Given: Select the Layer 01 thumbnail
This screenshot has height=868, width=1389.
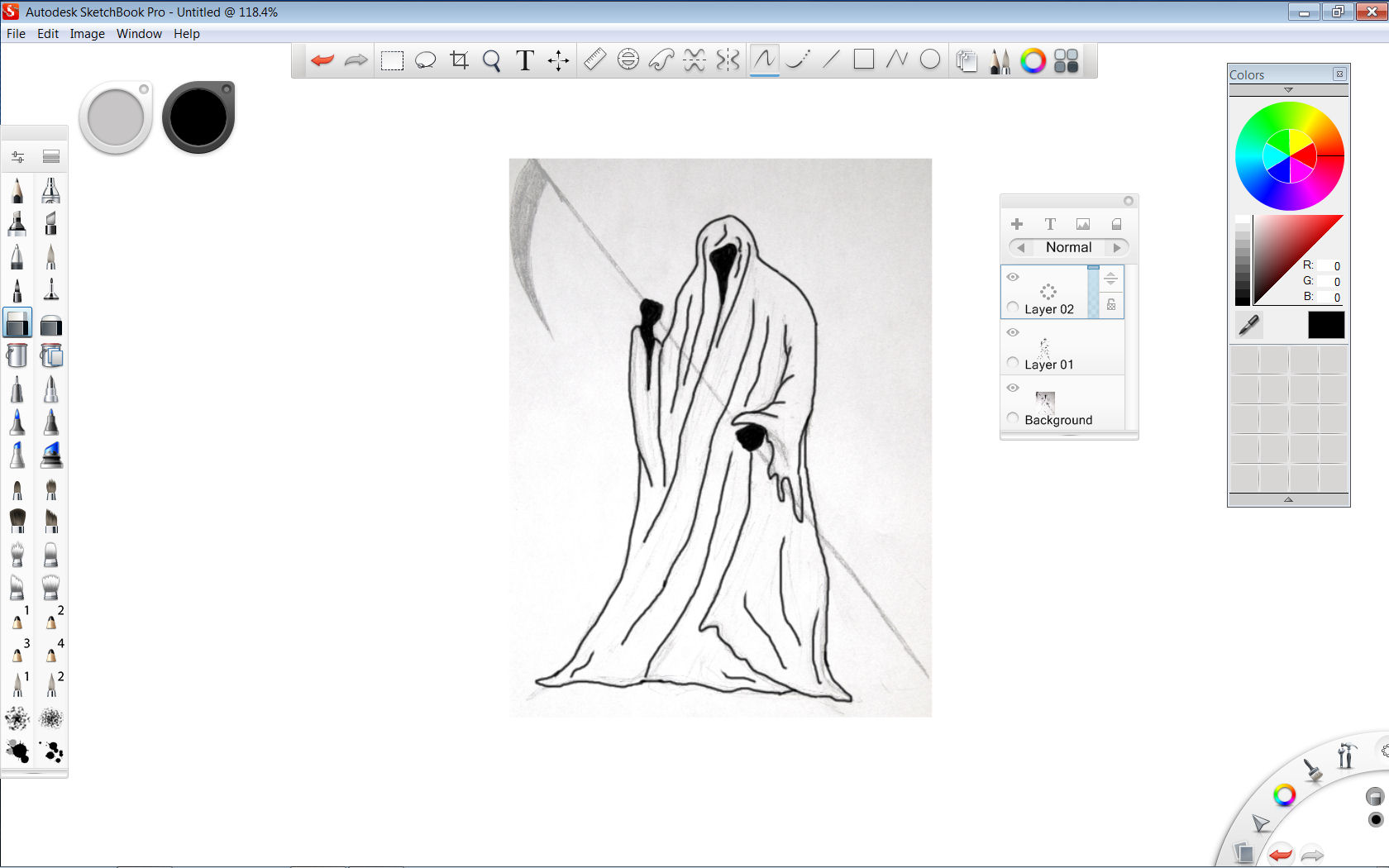Looking at the screenshot, I should 1045,347.
